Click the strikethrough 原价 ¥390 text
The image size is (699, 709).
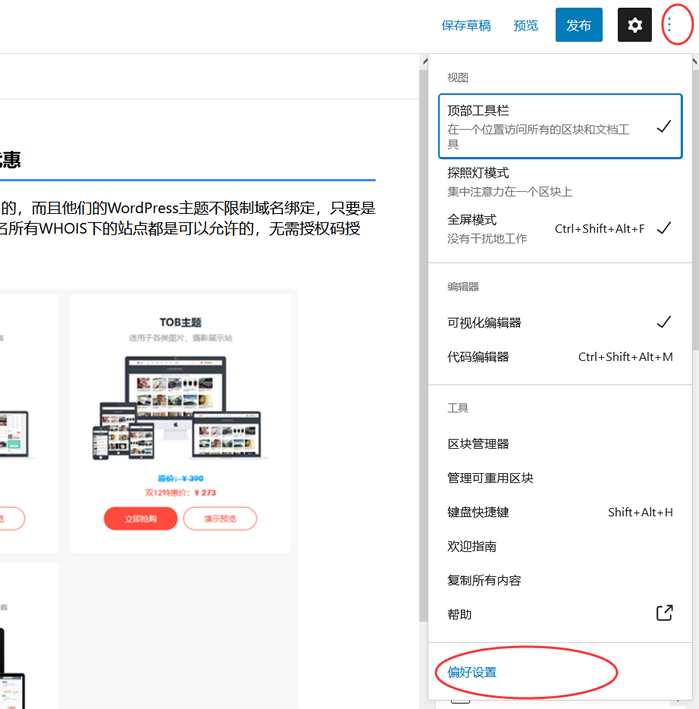pyautogui.click(x=180, y=478)
